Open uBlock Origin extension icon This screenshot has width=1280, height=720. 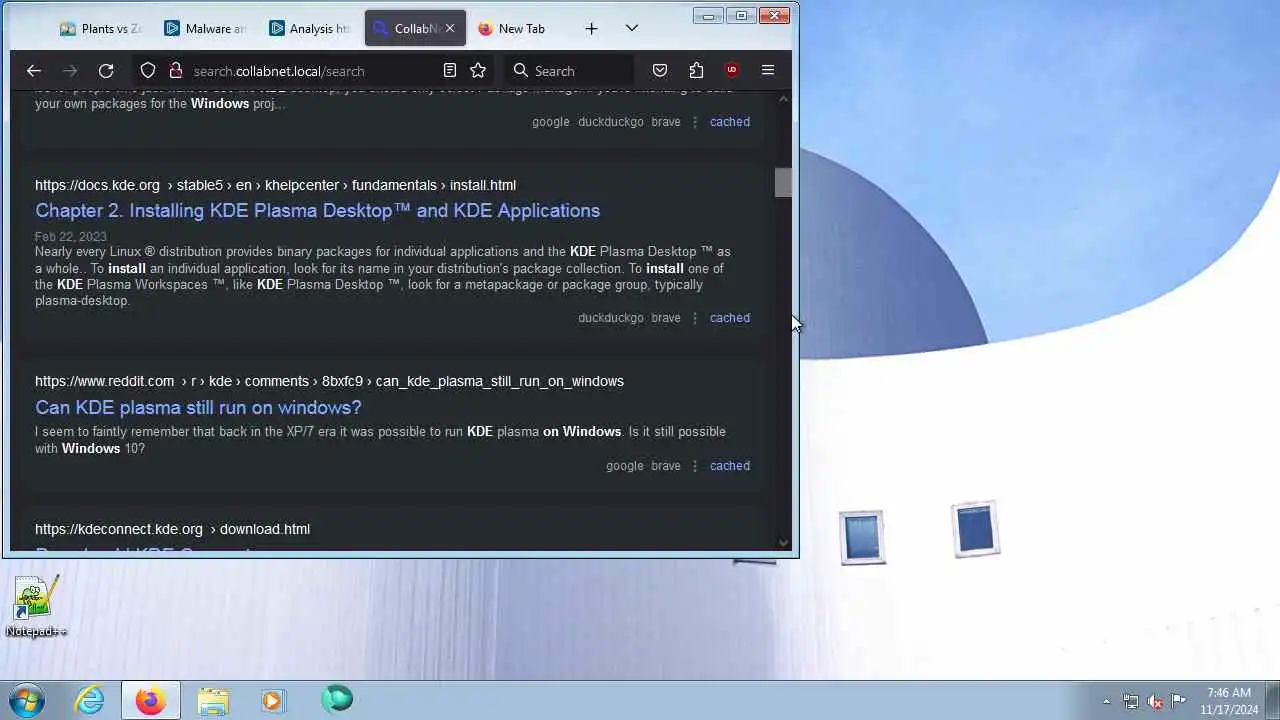click(732, 71)
